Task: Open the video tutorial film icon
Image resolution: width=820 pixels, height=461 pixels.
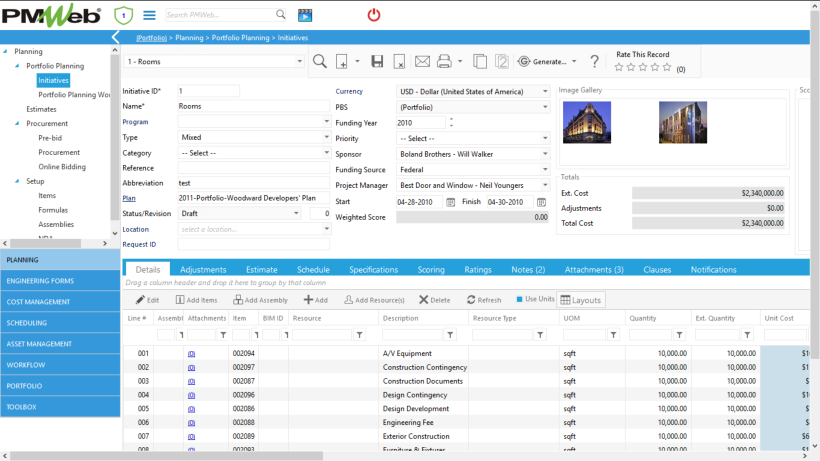Action: (305, 15)
